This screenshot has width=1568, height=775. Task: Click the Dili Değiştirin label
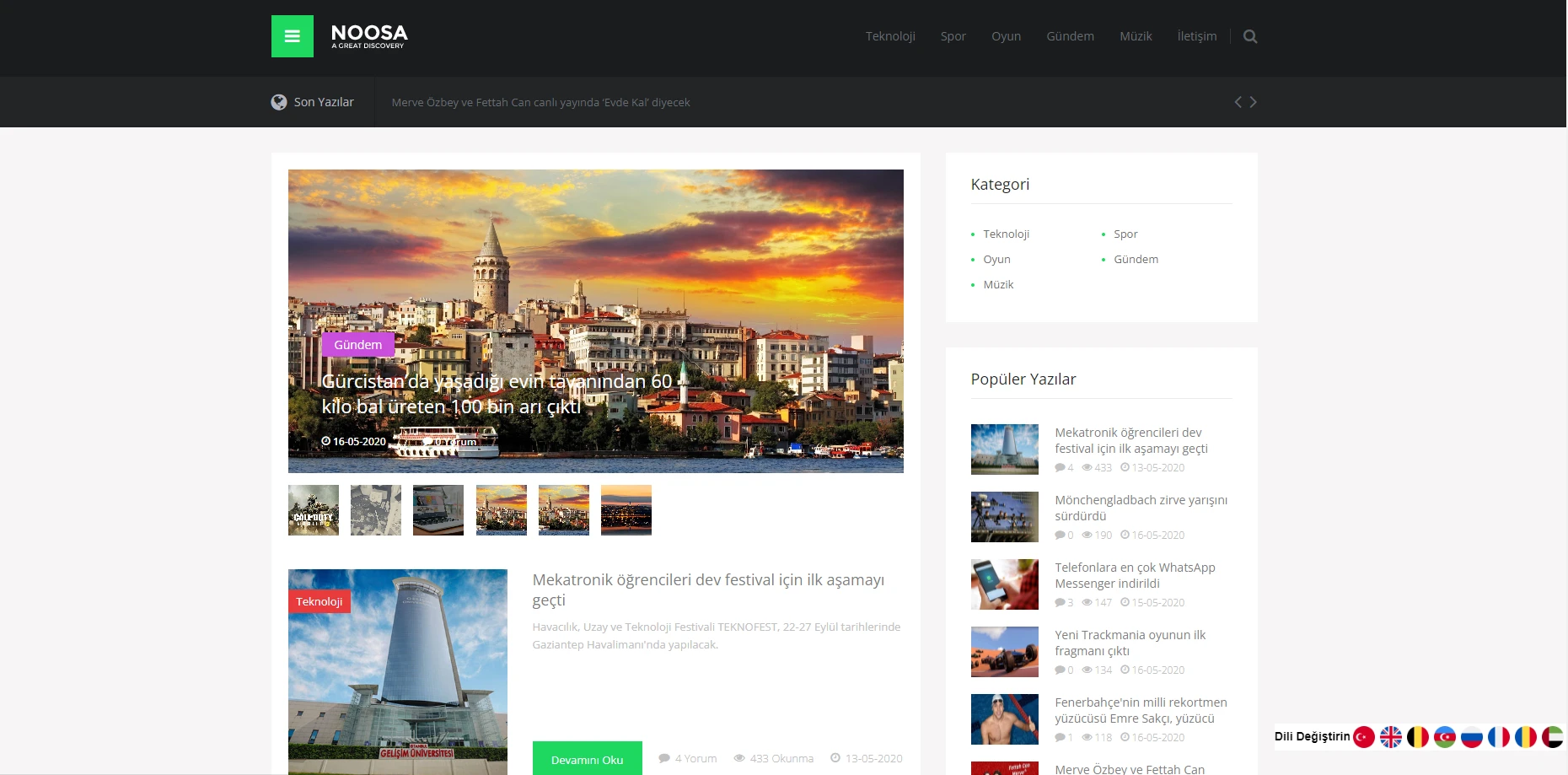(1312, 736)
